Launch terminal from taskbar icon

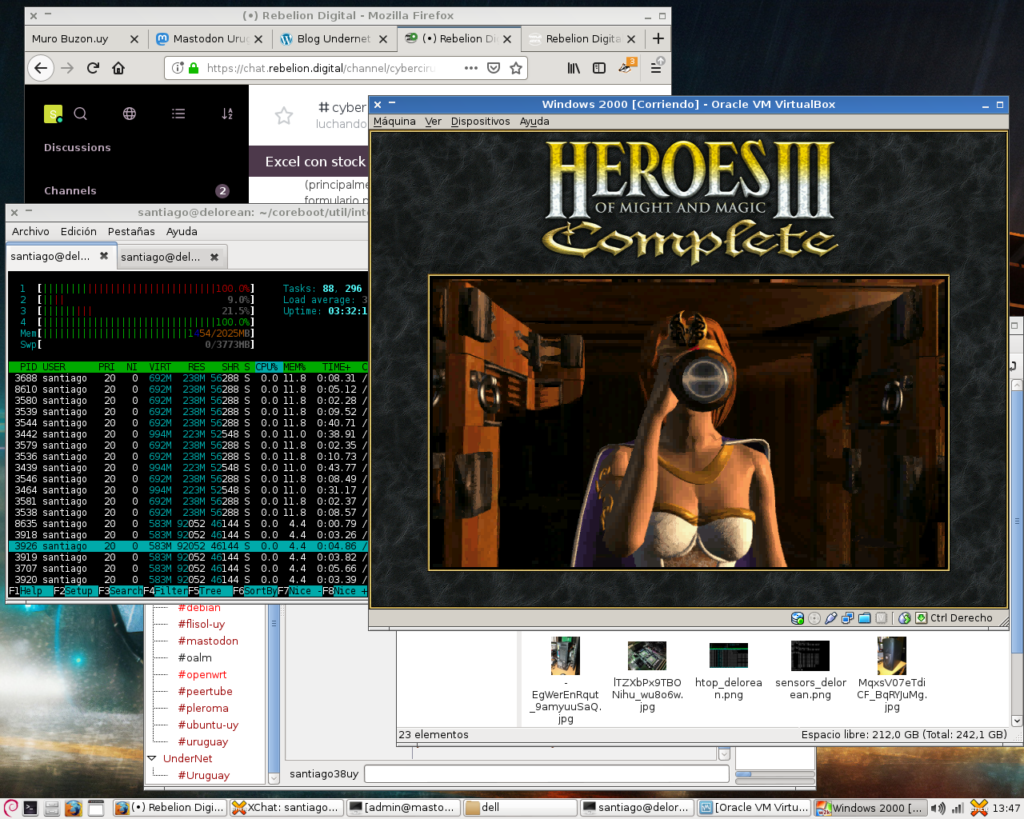click(31, 808)
